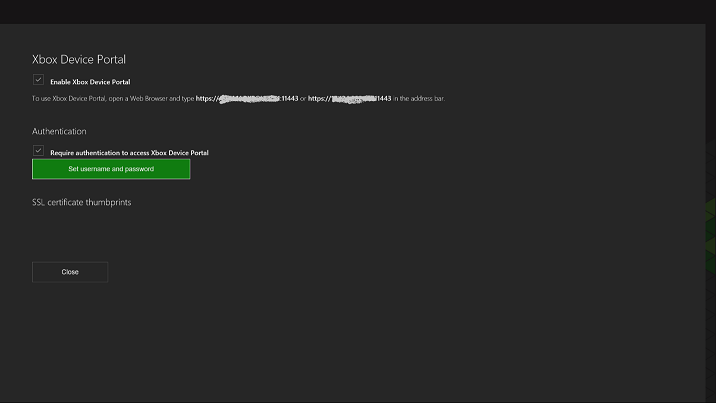The width and height of the screenshot is (716, 403).
Task: Close the Xbox Device Portal dialog
Action: click(70, 272)
